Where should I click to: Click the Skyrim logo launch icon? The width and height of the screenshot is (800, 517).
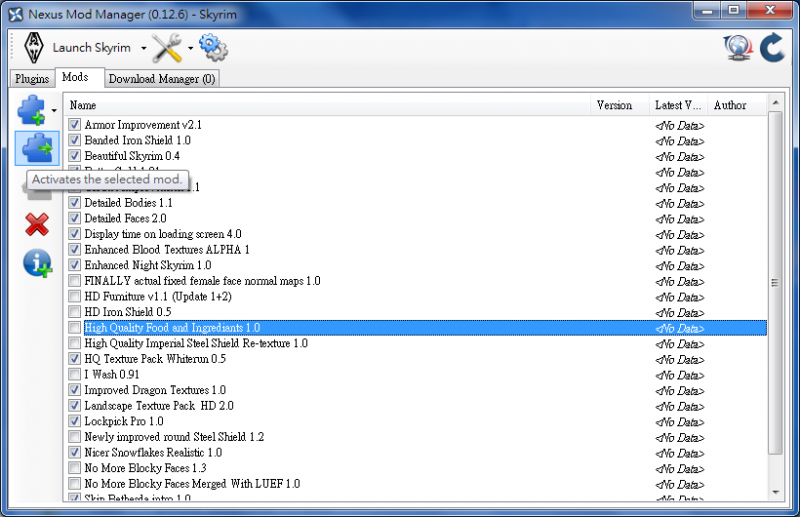34,47
